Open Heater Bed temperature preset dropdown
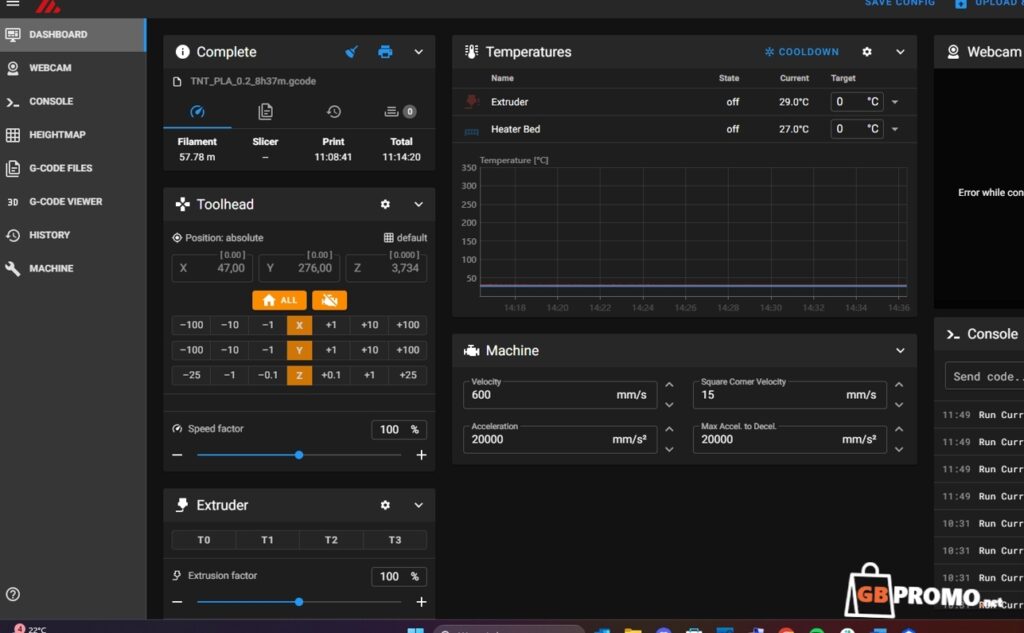This screenshot has height=633, width=1024. (x=895, y=129)
